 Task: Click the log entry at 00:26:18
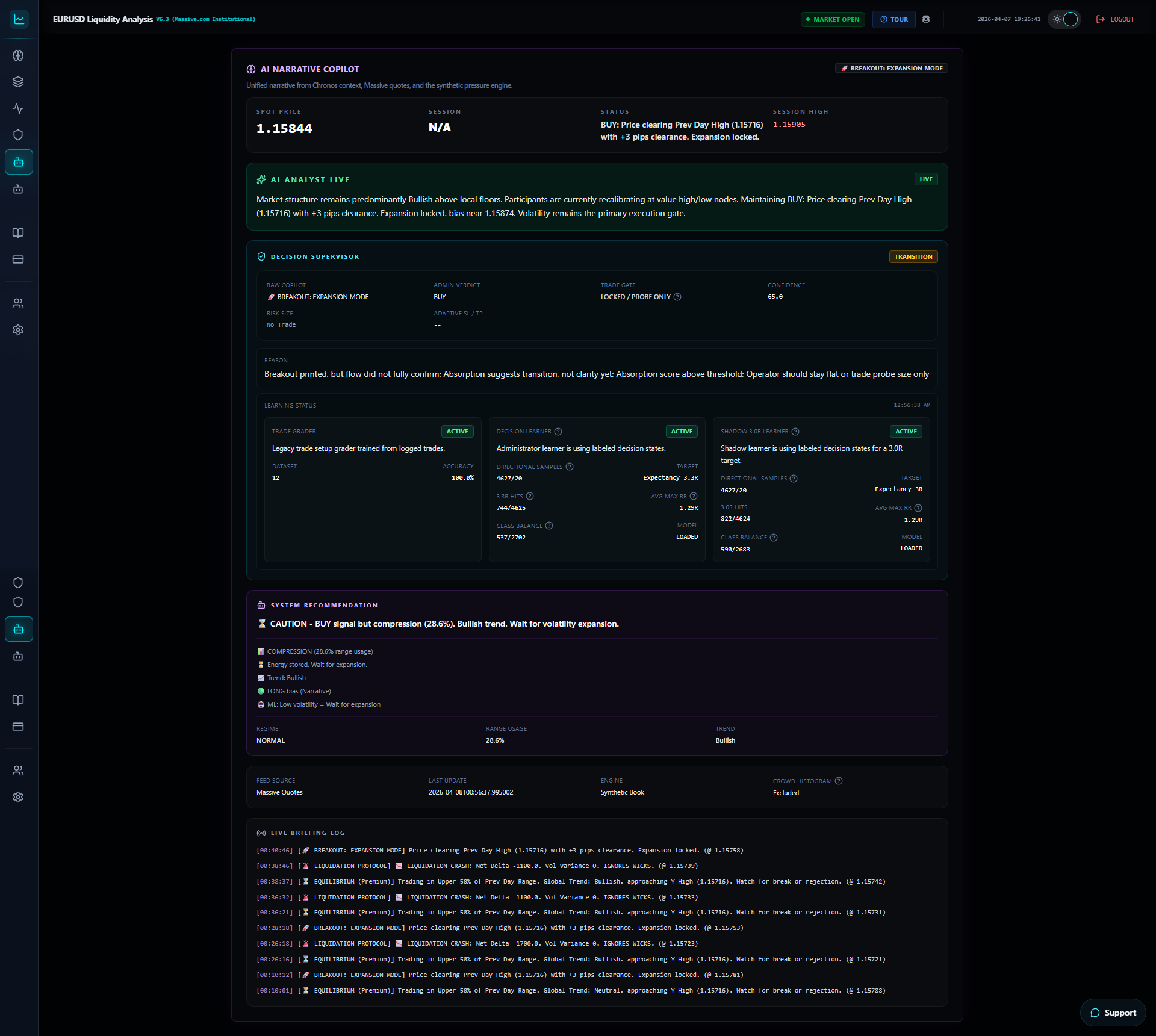coord(477,944)
